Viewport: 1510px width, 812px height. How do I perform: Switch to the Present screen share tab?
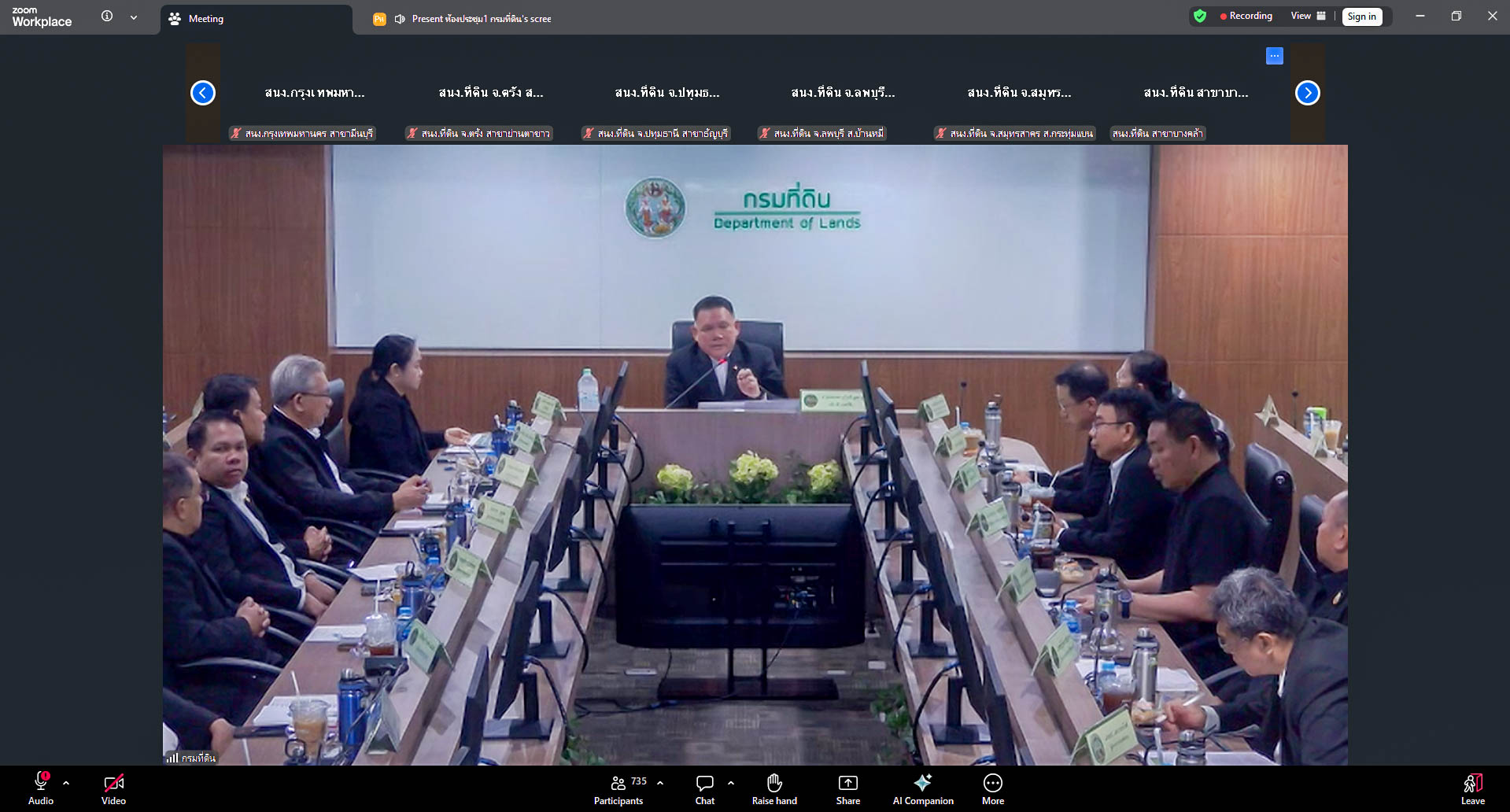[481, 19]
